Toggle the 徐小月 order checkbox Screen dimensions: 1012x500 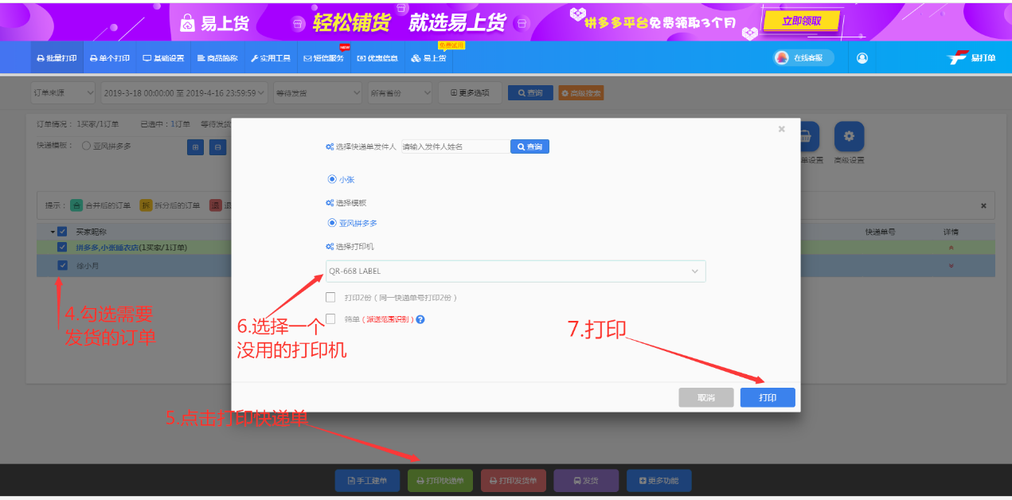[62, 265]
